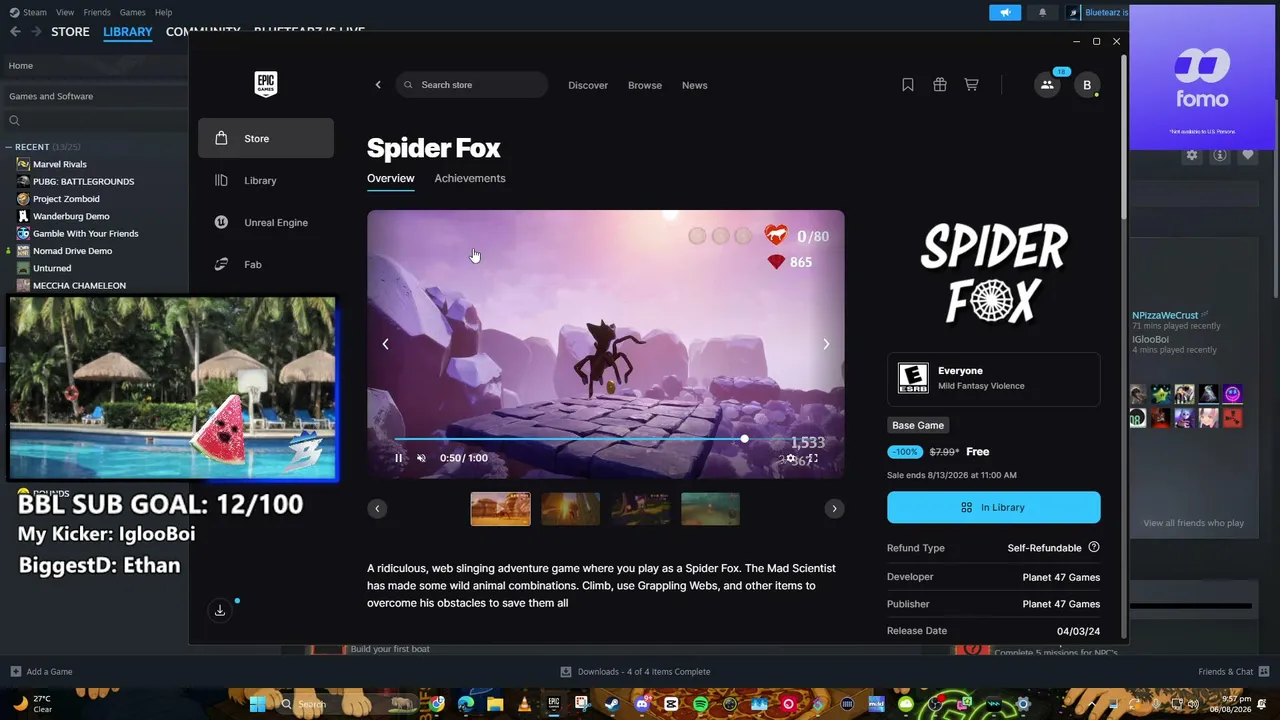
Task: Go back in Steam navigation
Action: 14,32
